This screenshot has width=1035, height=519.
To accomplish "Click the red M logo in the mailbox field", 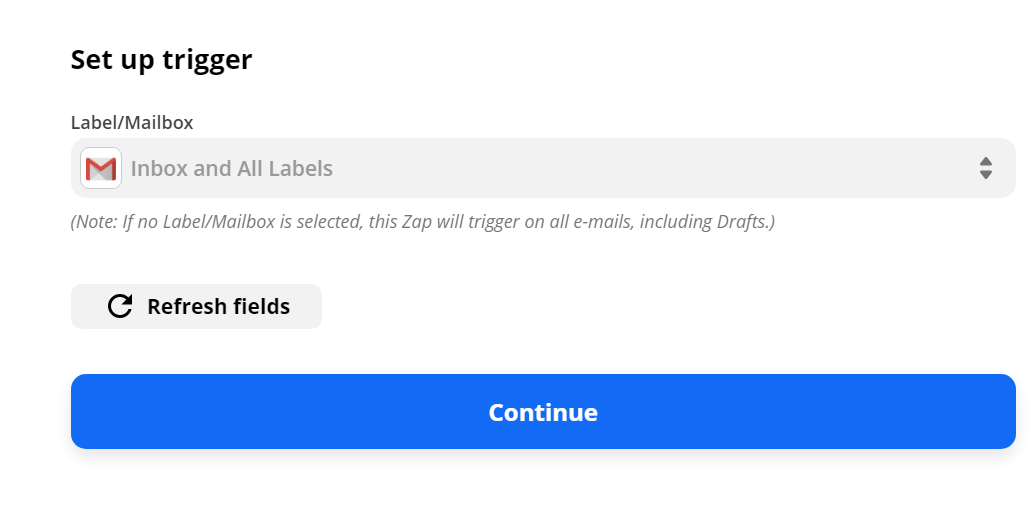I will pyautogui.click(x=101, y=169).
